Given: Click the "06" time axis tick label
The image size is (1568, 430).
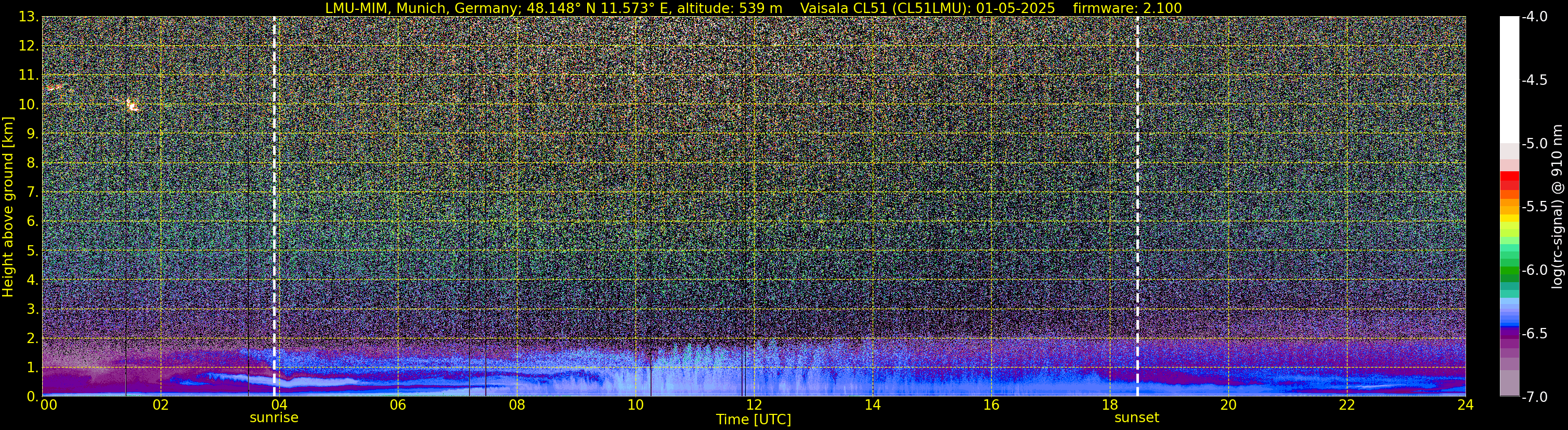Looking at the screenshot, I should [x=398, y=405].
